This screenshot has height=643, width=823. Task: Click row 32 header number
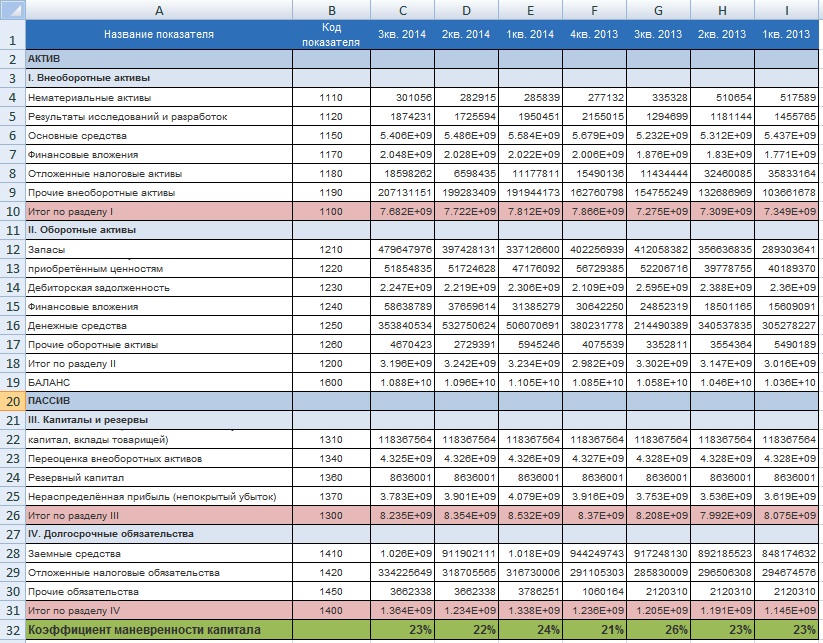(x=12, y=630)
